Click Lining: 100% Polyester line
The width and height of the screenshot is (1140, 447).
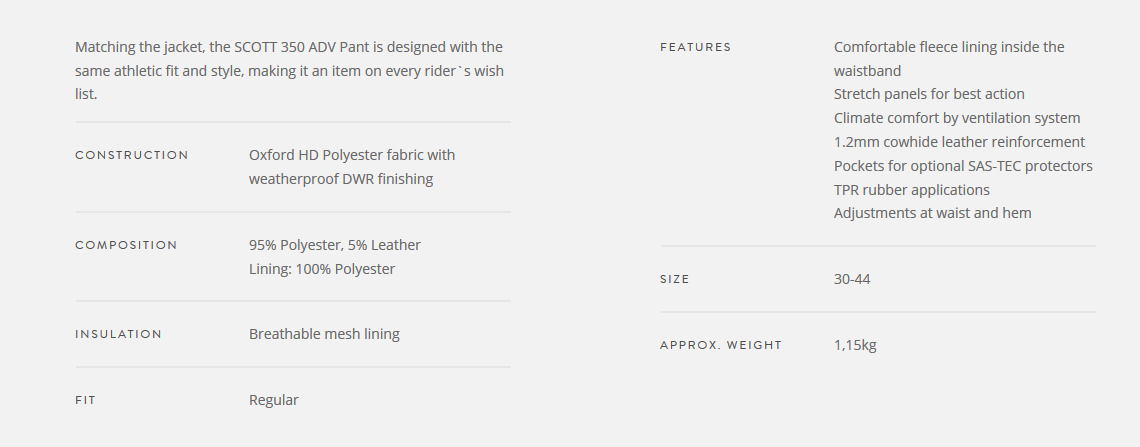tap(322, 269)
